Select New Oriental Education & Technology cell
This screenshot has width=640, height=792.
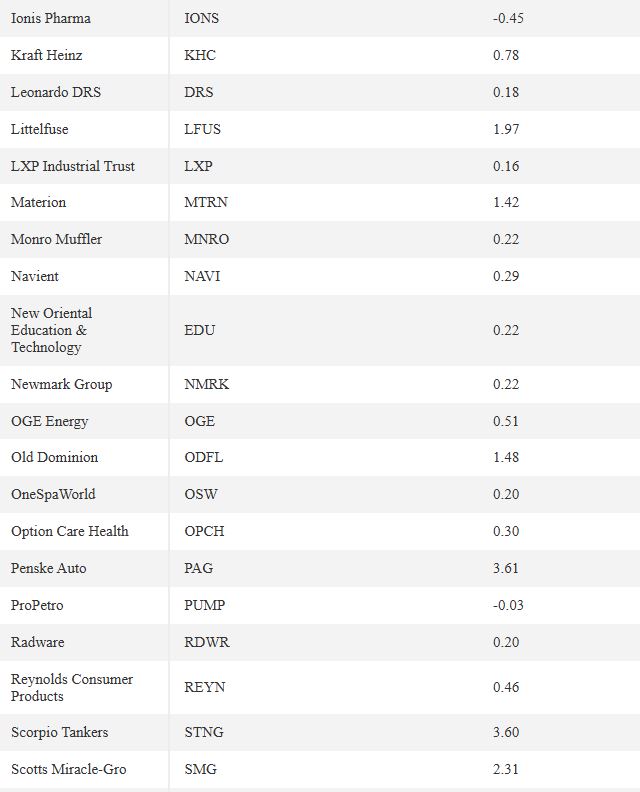tap(52, 330)
